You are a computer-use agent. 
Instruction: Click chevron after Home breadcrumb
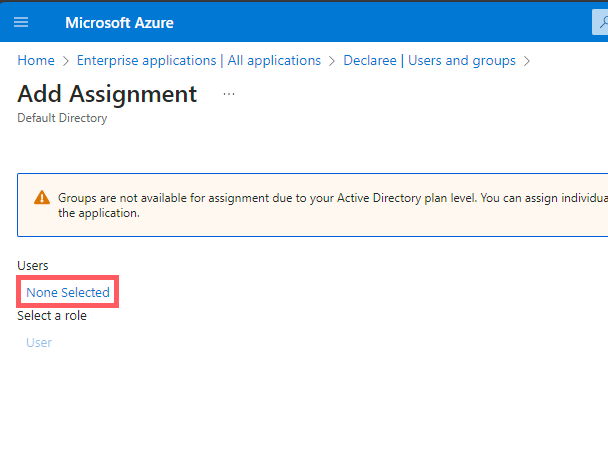(x=66, y=61)
